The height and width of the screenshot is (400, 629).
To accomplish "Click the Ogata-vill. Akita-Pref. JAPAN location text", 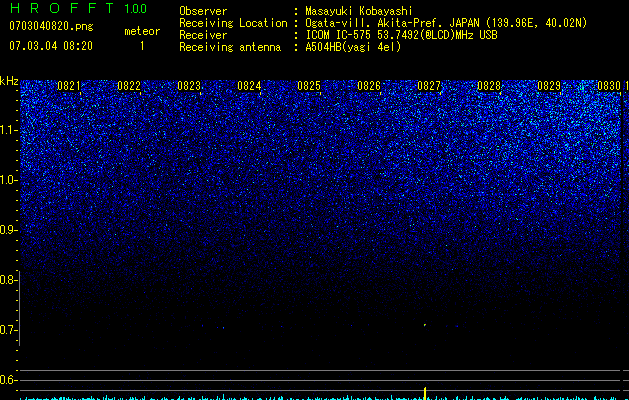I will click(446, 23).
